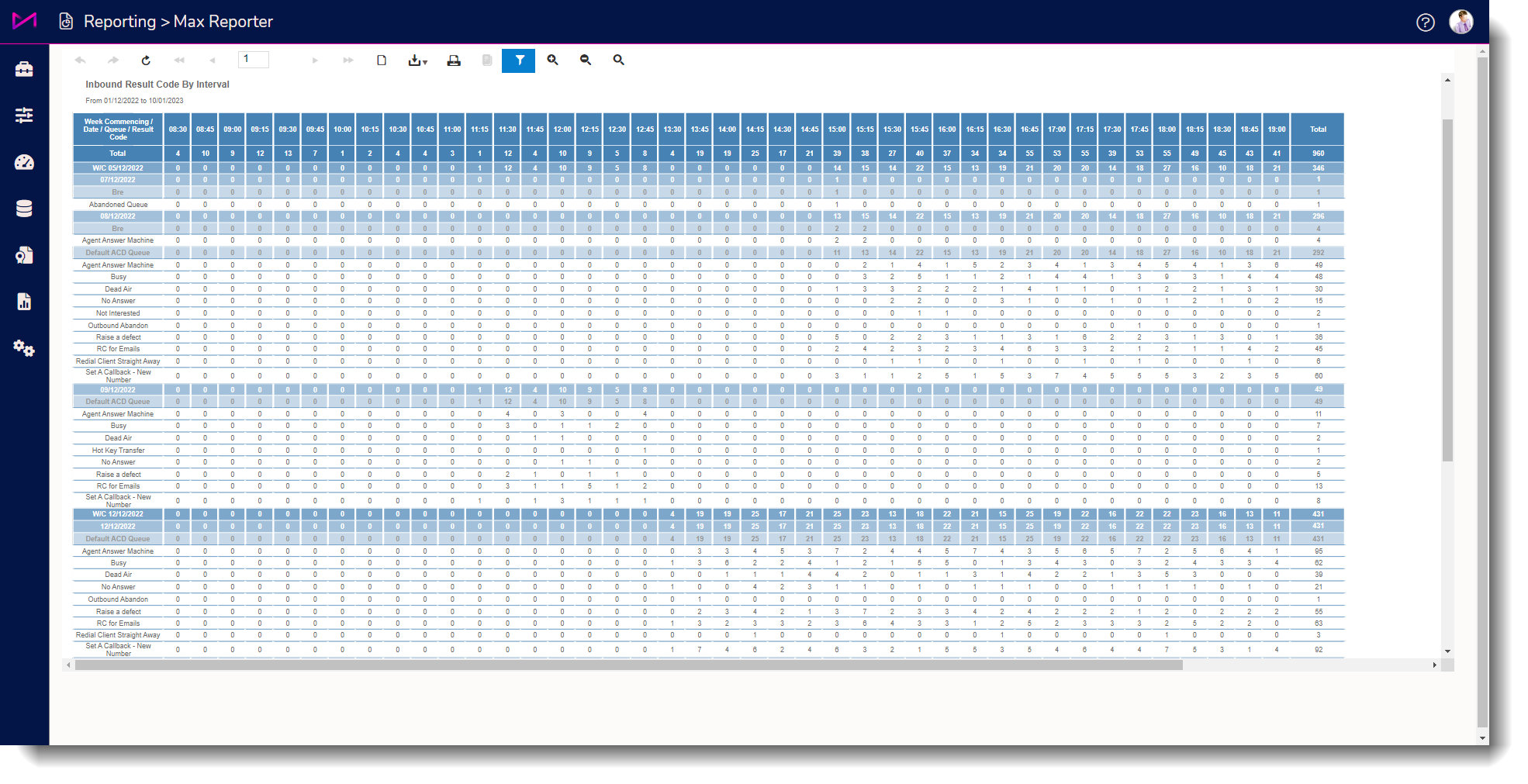The width and height of the screenshot is (1528, 784).
Task: Open the export download dropdown
Action: pyautogui.click(x=418, y=60)
